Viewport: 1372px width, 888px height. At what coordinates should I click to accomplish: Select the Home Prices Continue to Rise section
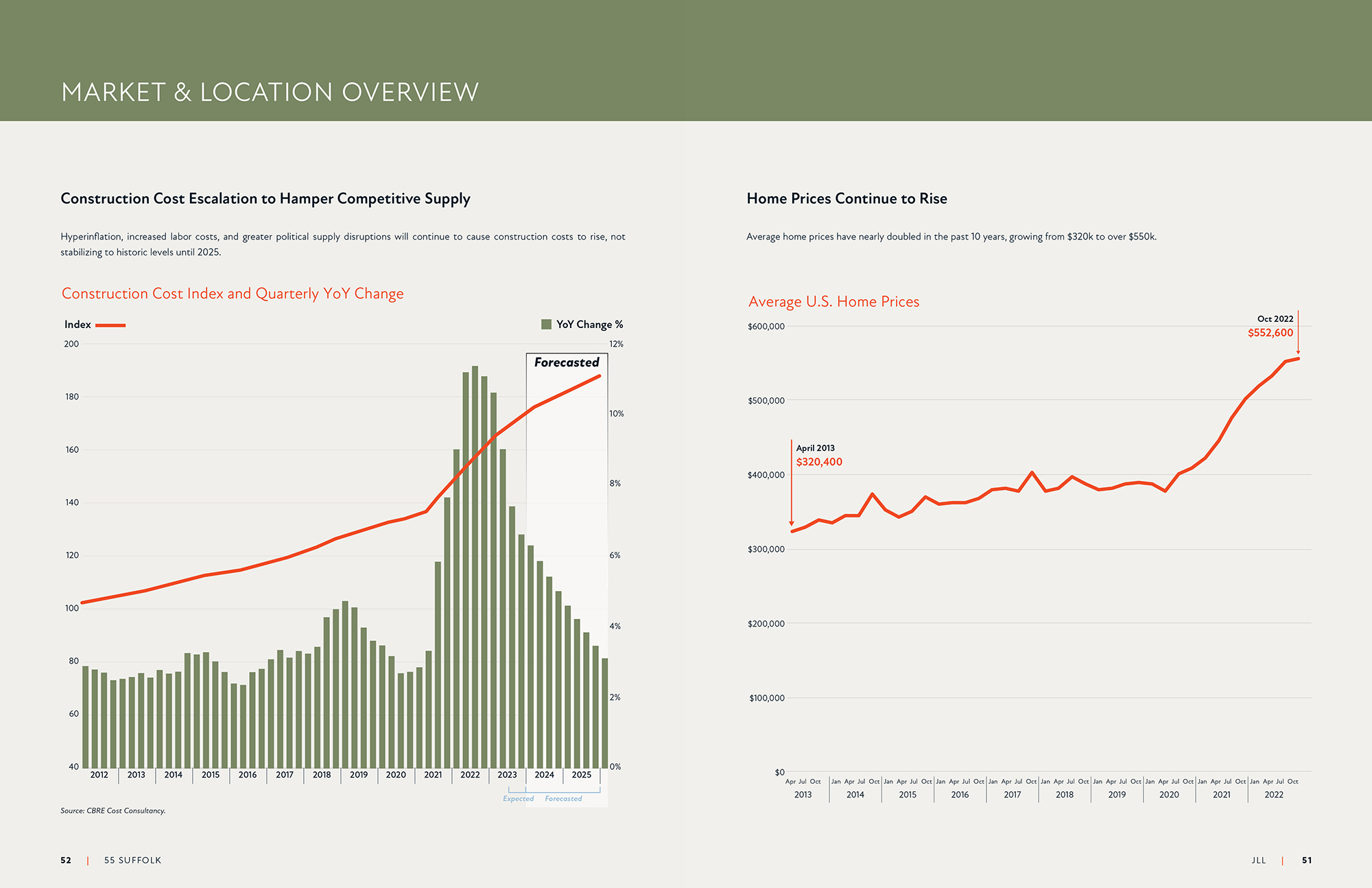pyautogui.click(x=847, y=198)
